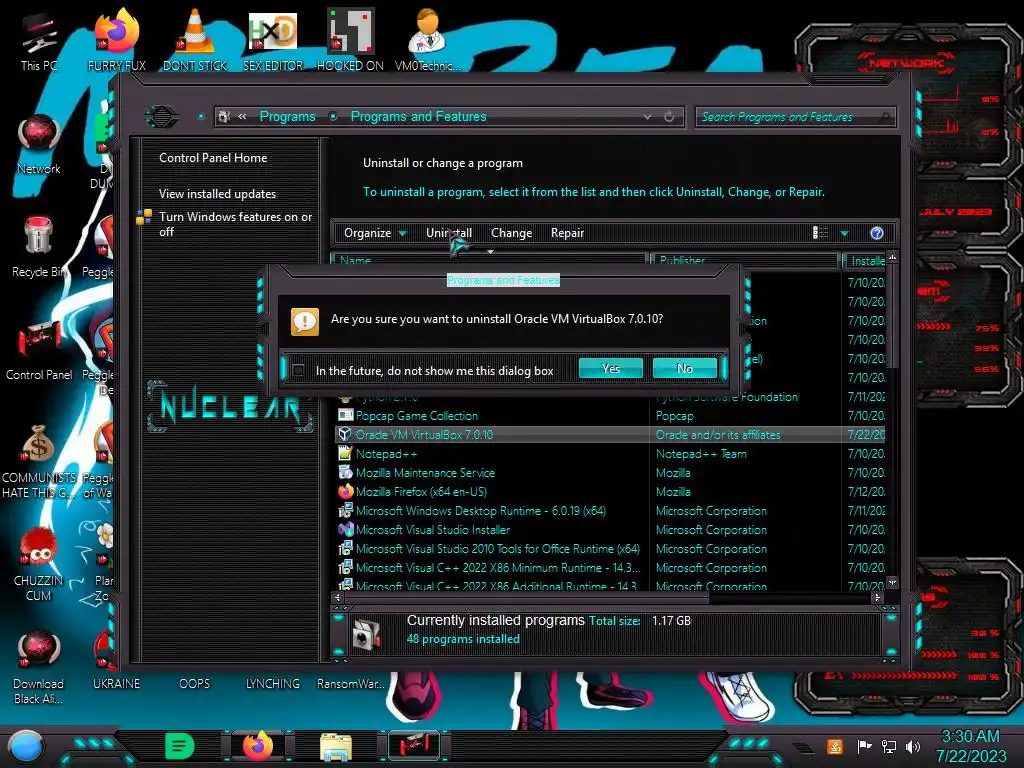This screenshot has width=1024, height=768.
Task: Focus the Search Programs and Features box
Action: coord(795,117)
